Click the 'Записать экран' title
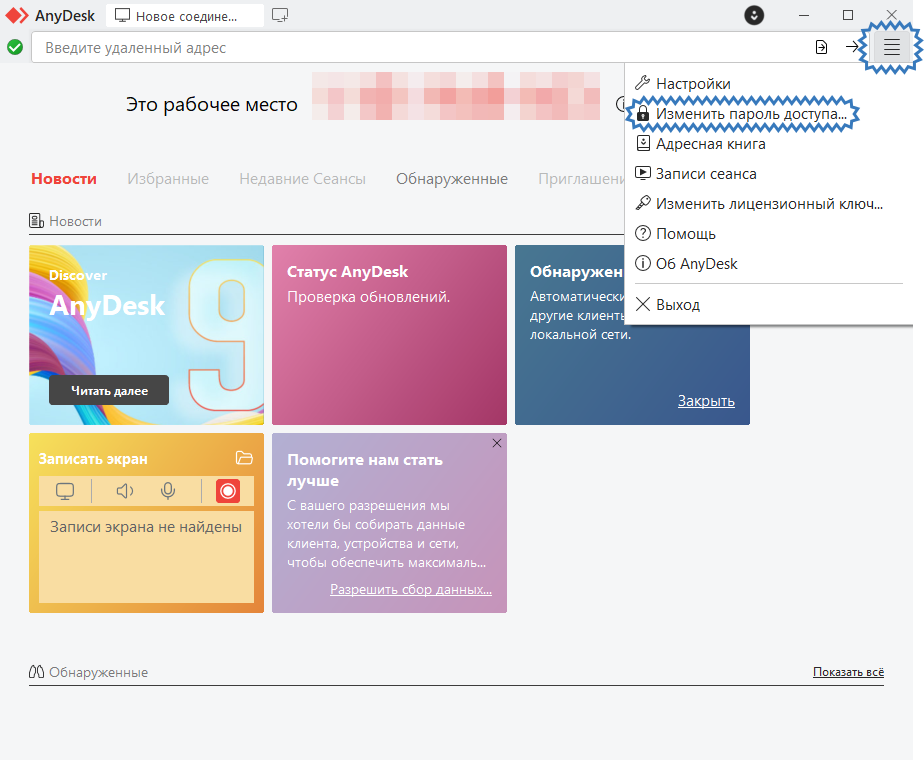 pos(93,459)
